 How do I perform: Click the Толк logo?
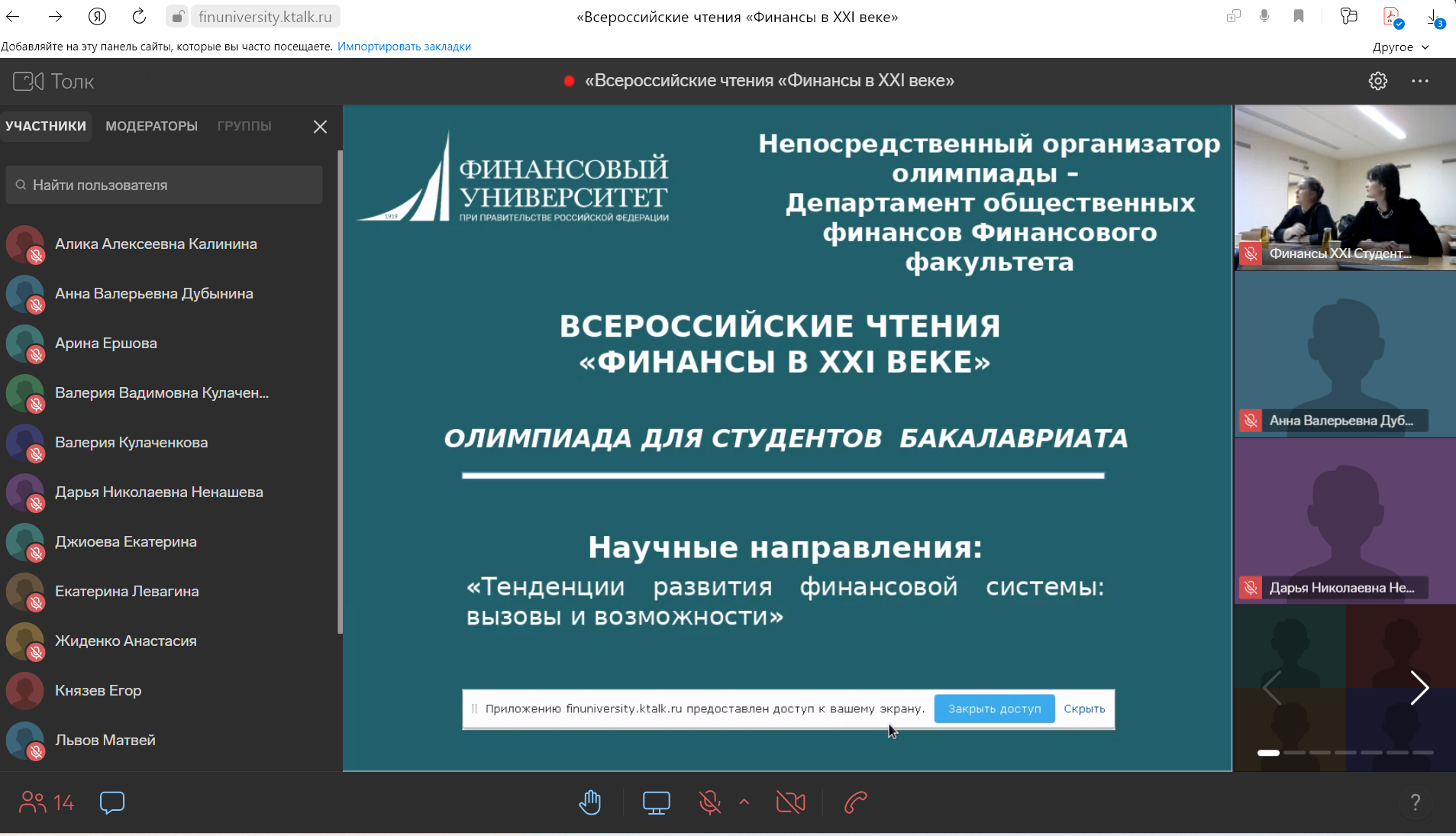[x=53, y=81]
